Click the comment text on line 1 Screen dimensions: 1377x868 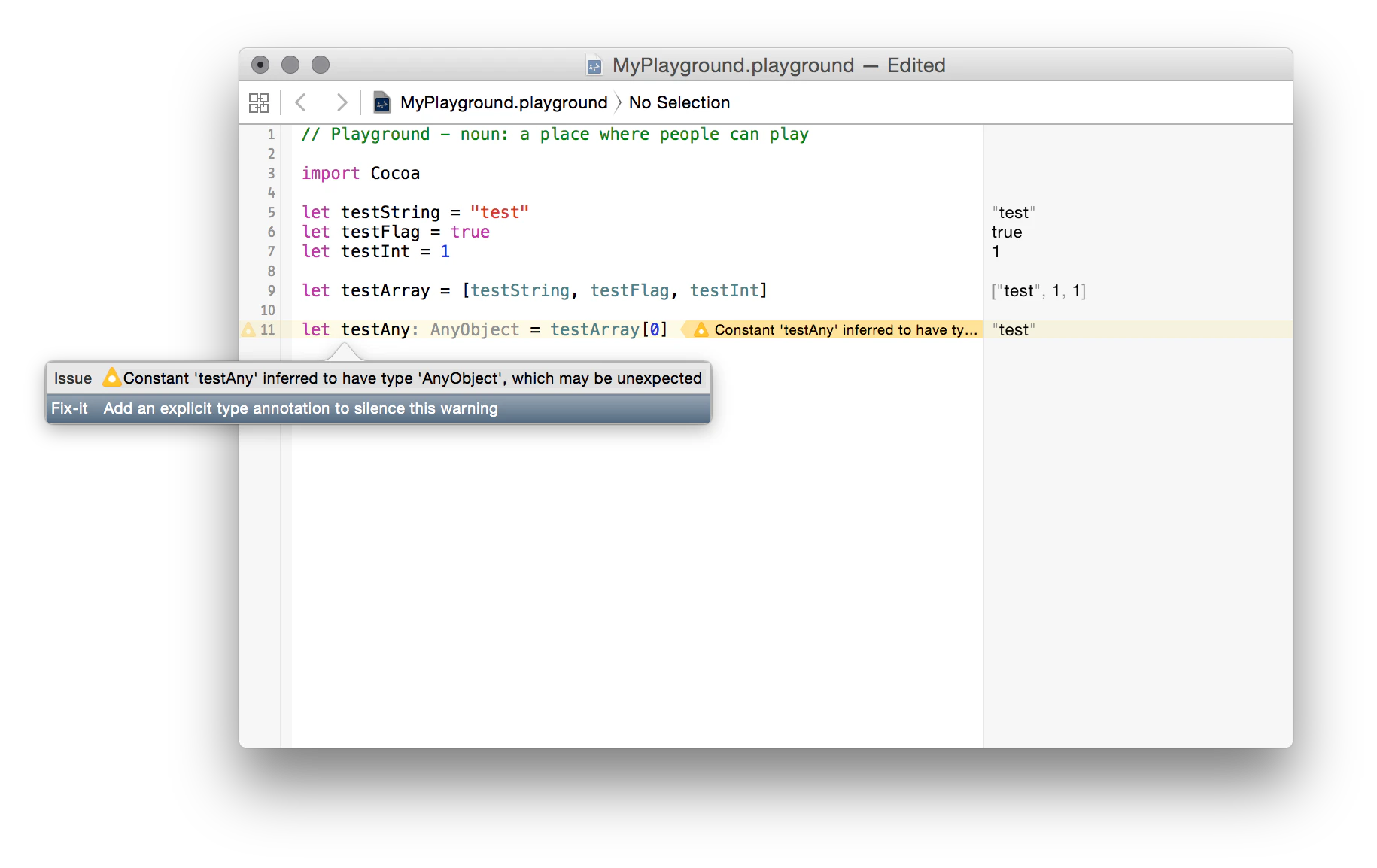(x=555, y=135)
